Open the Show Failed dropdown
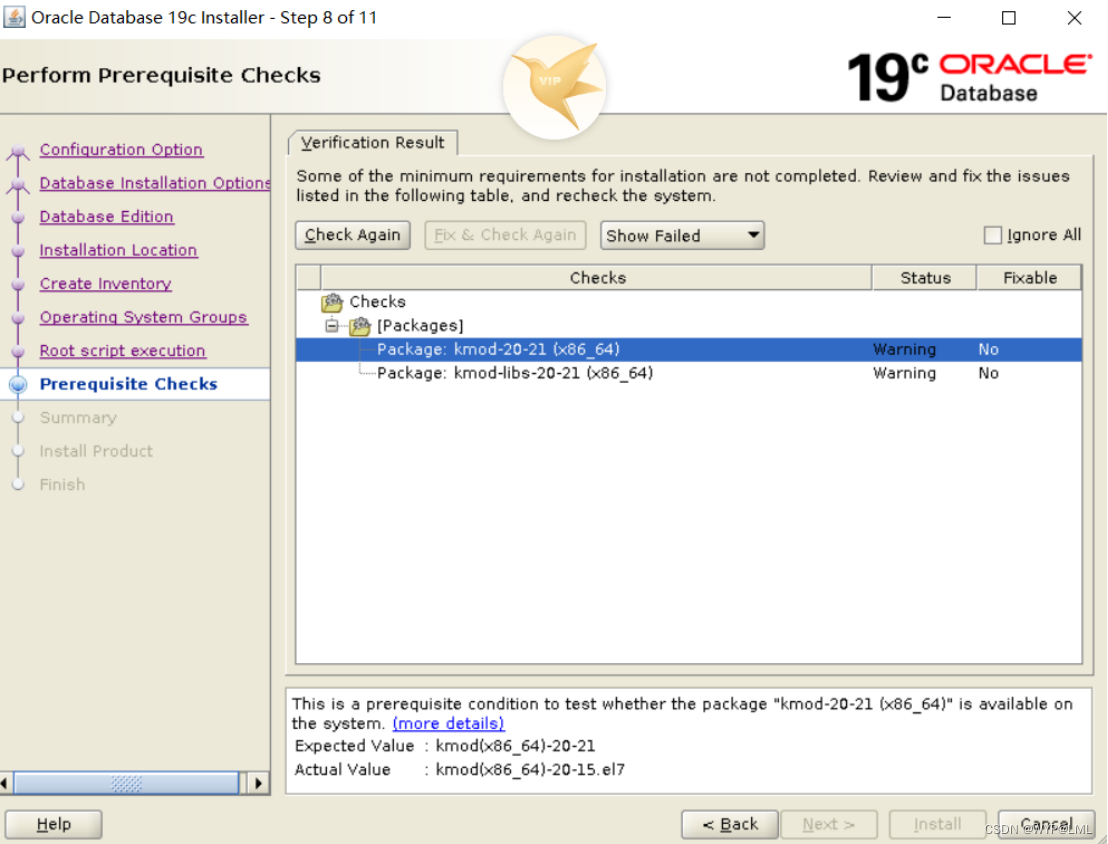 pos(682,235)
